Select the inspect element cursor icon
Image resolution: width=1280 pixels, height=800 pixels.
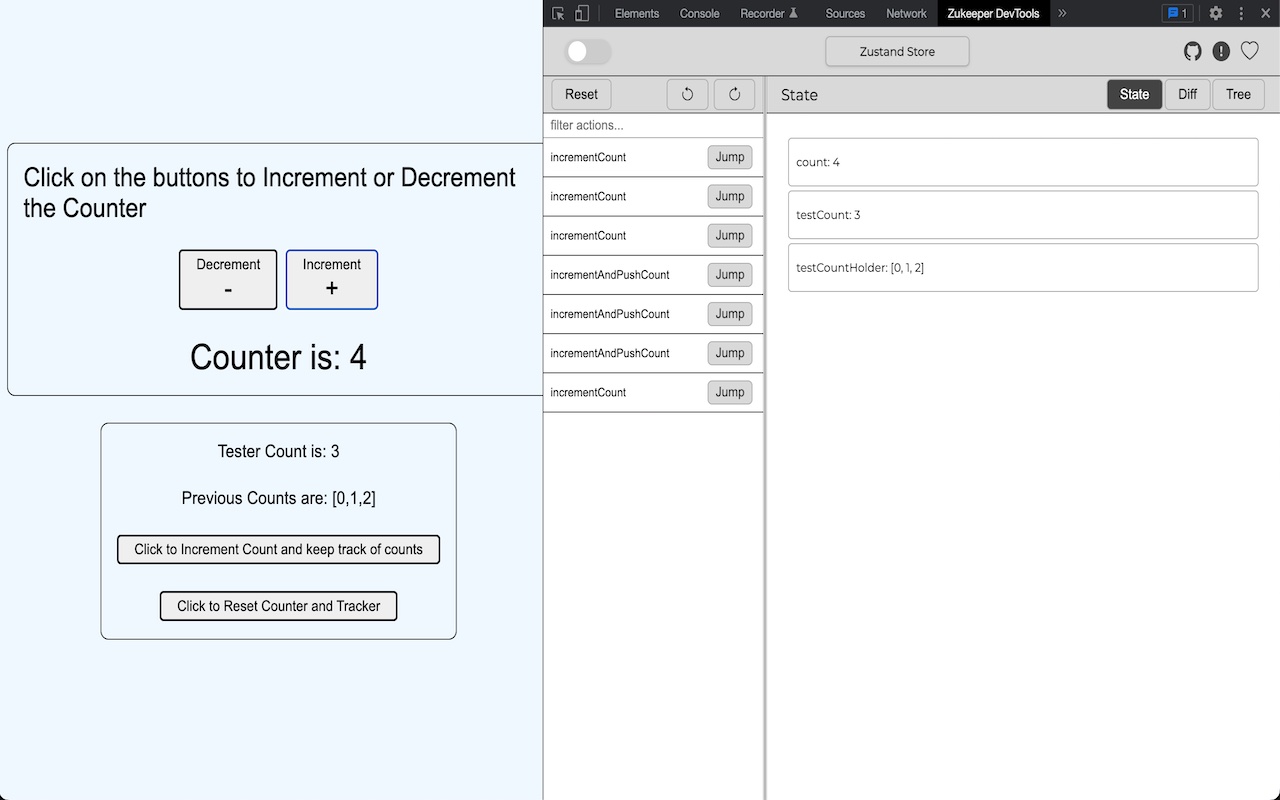point(557,13)
